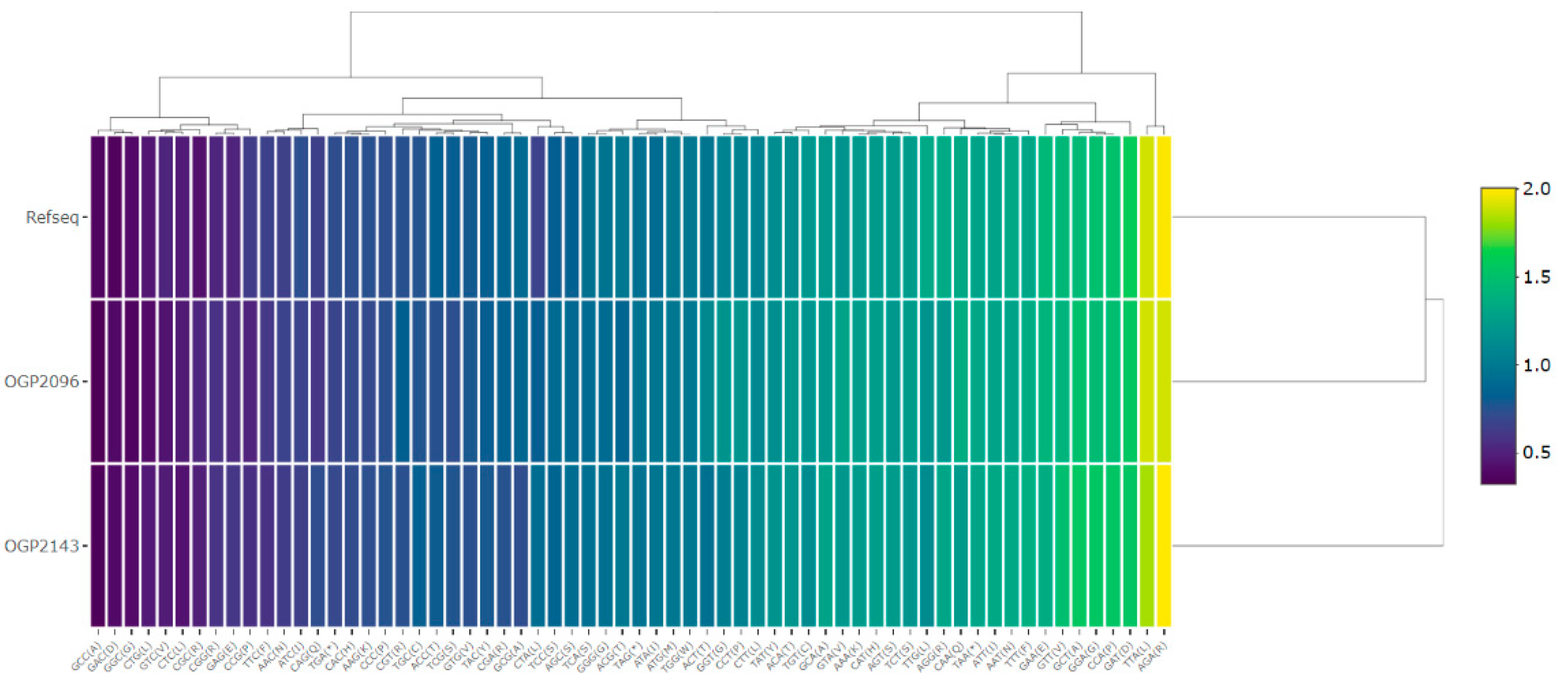Click the row dendrogram line leading to OGP2143

click(x=1309, y=546)
